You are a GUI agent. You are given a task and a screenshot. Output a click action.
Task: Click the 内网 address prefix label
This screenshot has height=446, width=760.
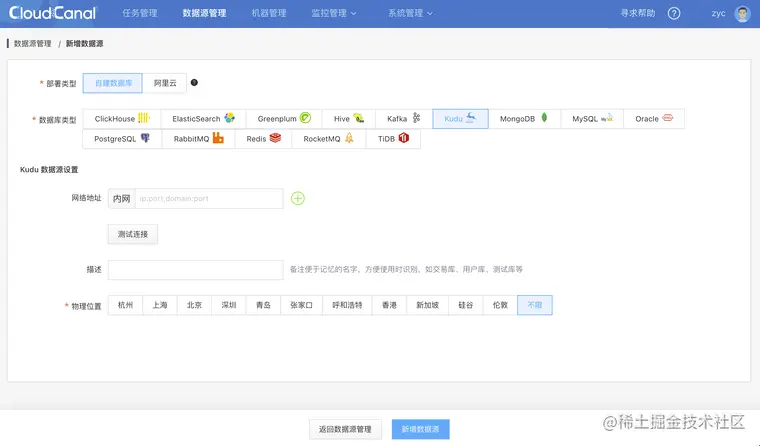pos(122,198)
